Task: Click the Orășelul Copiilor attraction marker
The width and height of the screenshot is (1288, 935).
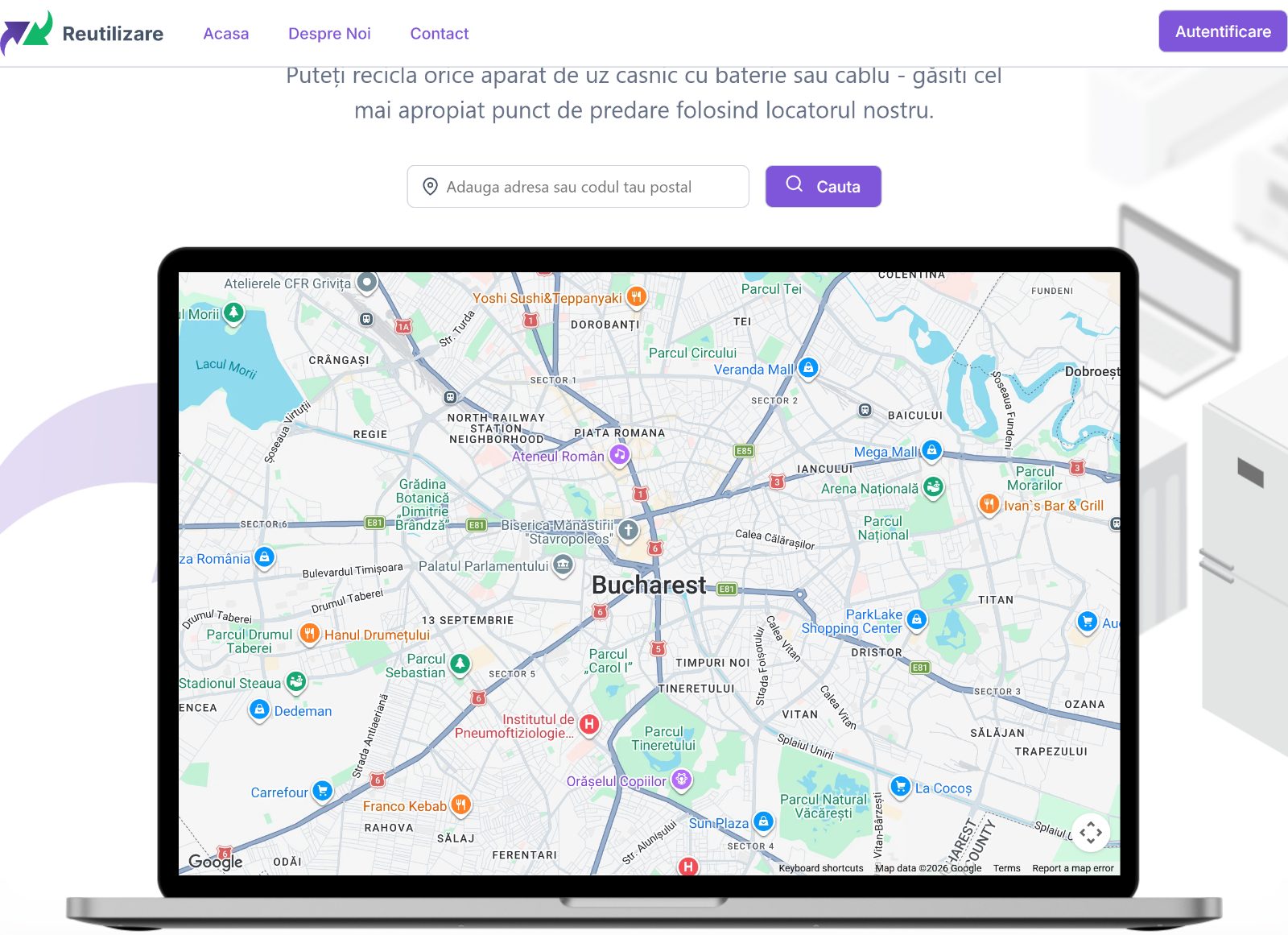Action: click(682, 780)
